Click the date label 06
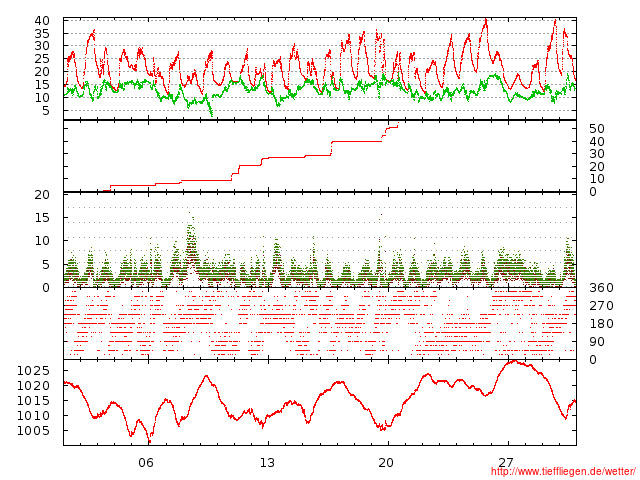Image resolution: width=640 pixels, height=480 pixels. point(146,463)
